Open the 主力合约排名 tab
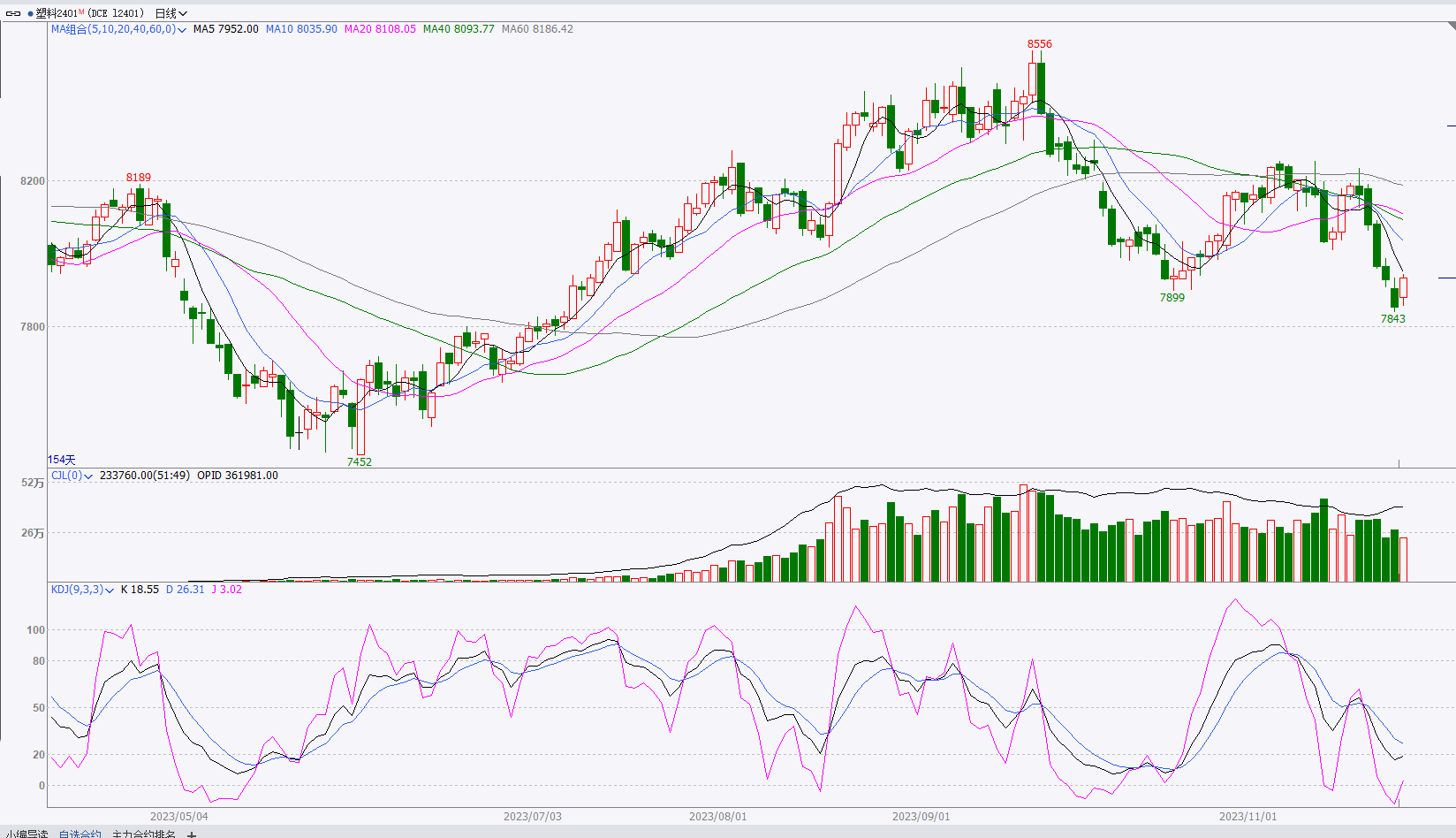The height and width of the screenshot is (838, 1456). click(144, 834)
